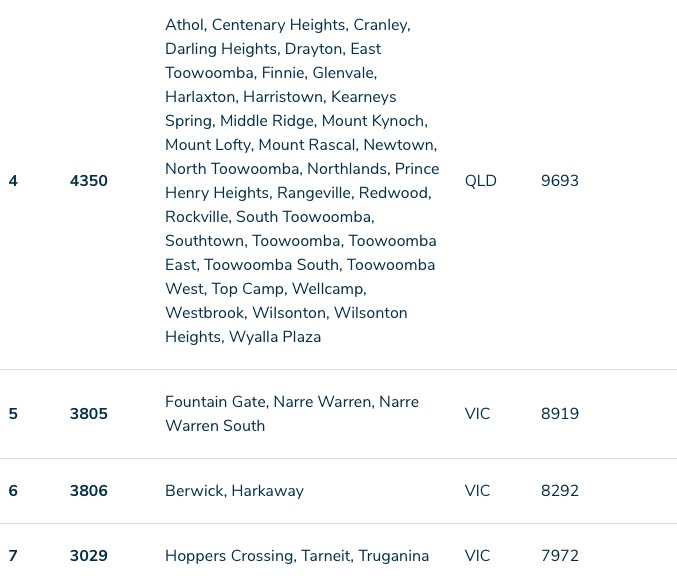The width and height of the screenshot is (677, 587).
Task: Click the value 8919
Action: (x=560, y=413)
